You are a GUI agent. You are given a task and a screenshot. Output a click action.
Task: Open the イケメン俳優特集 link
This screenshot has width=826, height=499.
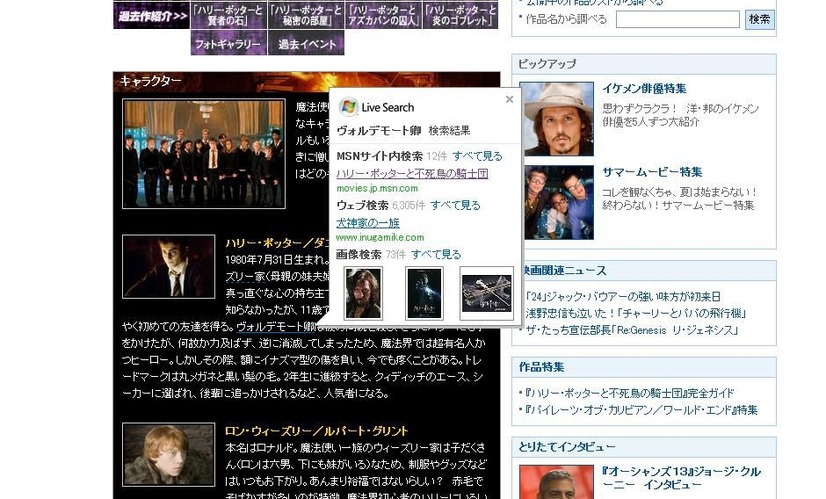pyautogui.click(x=644, y=88)
